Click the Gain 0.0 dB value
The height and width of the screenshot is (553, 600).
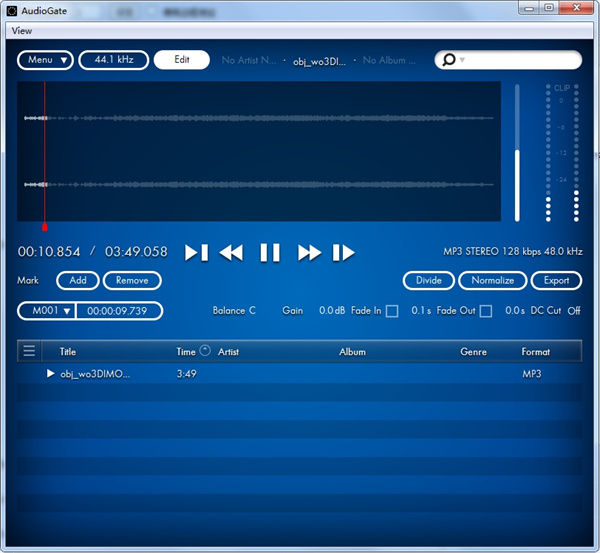click(332, 310)
